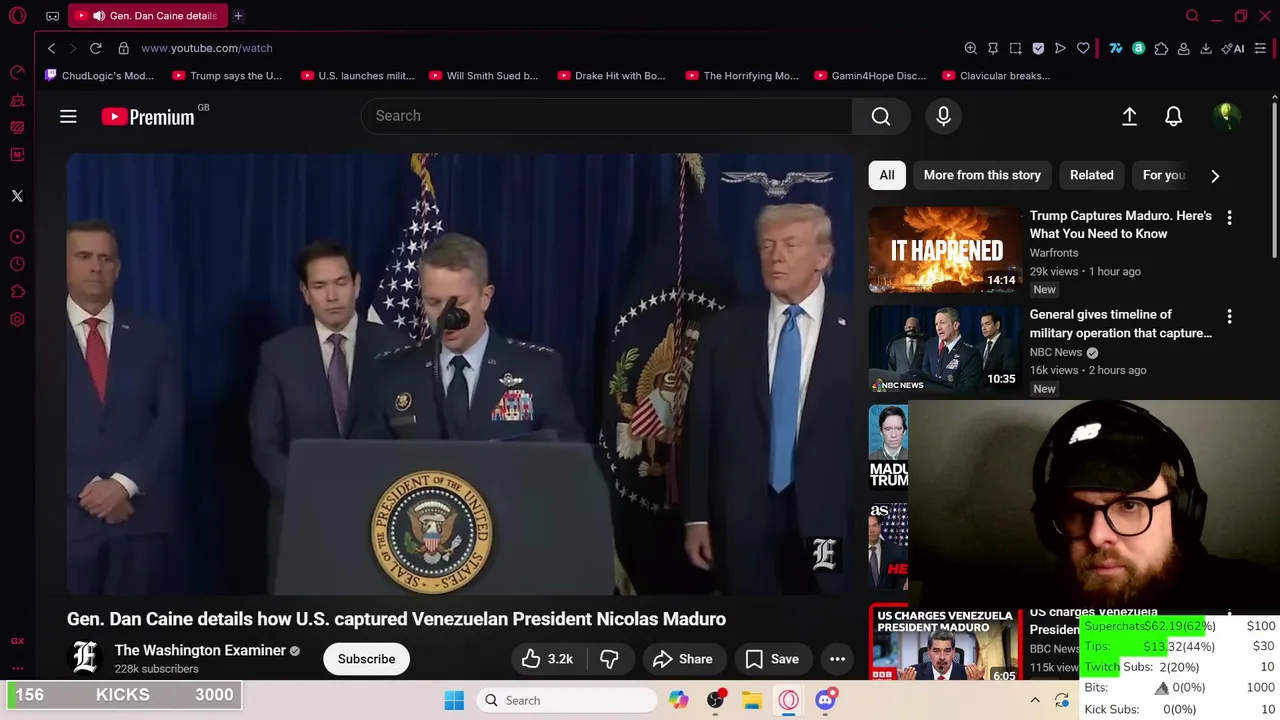This screenshot has height=720, width=1280.
Task: Open GX Control speedometer in sidebar
Action: (17, 73)
